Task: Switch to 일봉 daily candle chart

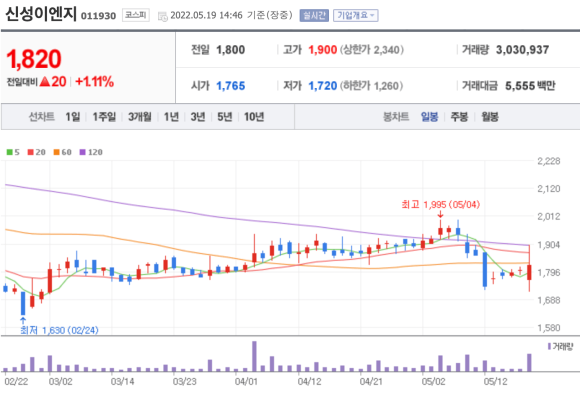Action: click(429, 117)
